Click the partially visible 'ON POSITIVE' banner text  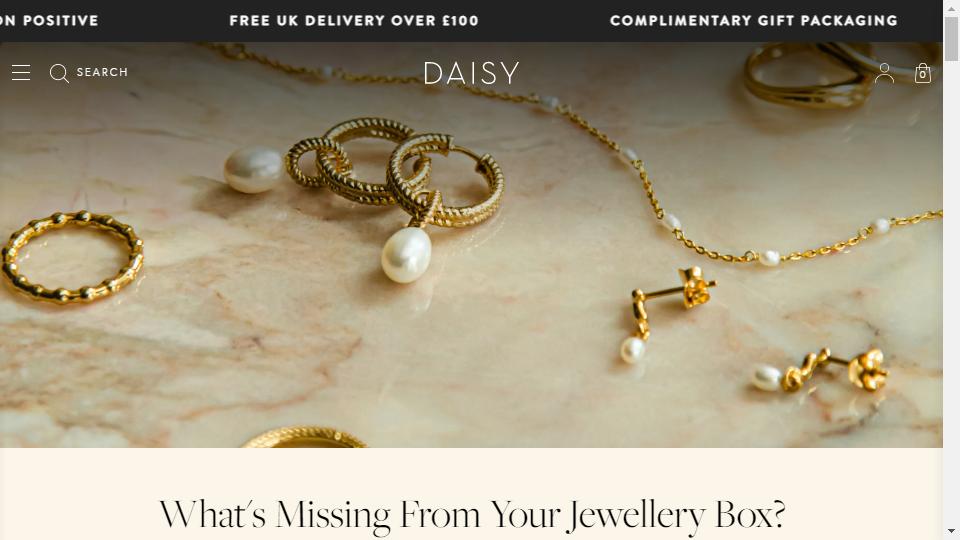coord(49,21)
